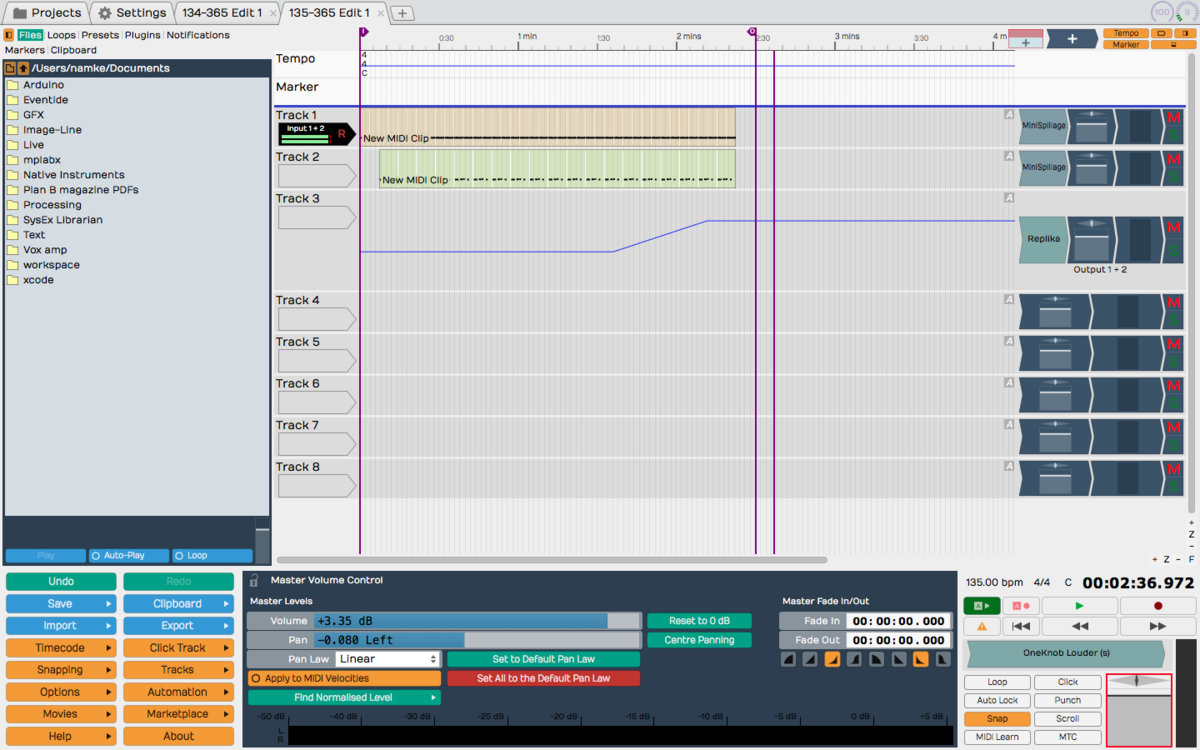Click the padlock icon beside Master Volume Control
Image resolution: width=1200 pixels, height=750 pixels.
(254, 580)
